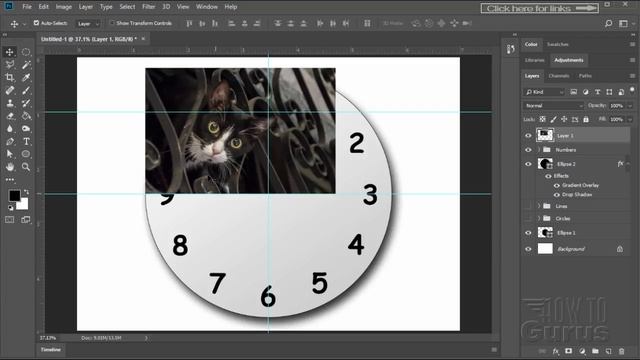Viewport: 640px width, 360px height.
Task: Show the Lines group layer
Action: [x=528, y=206]
